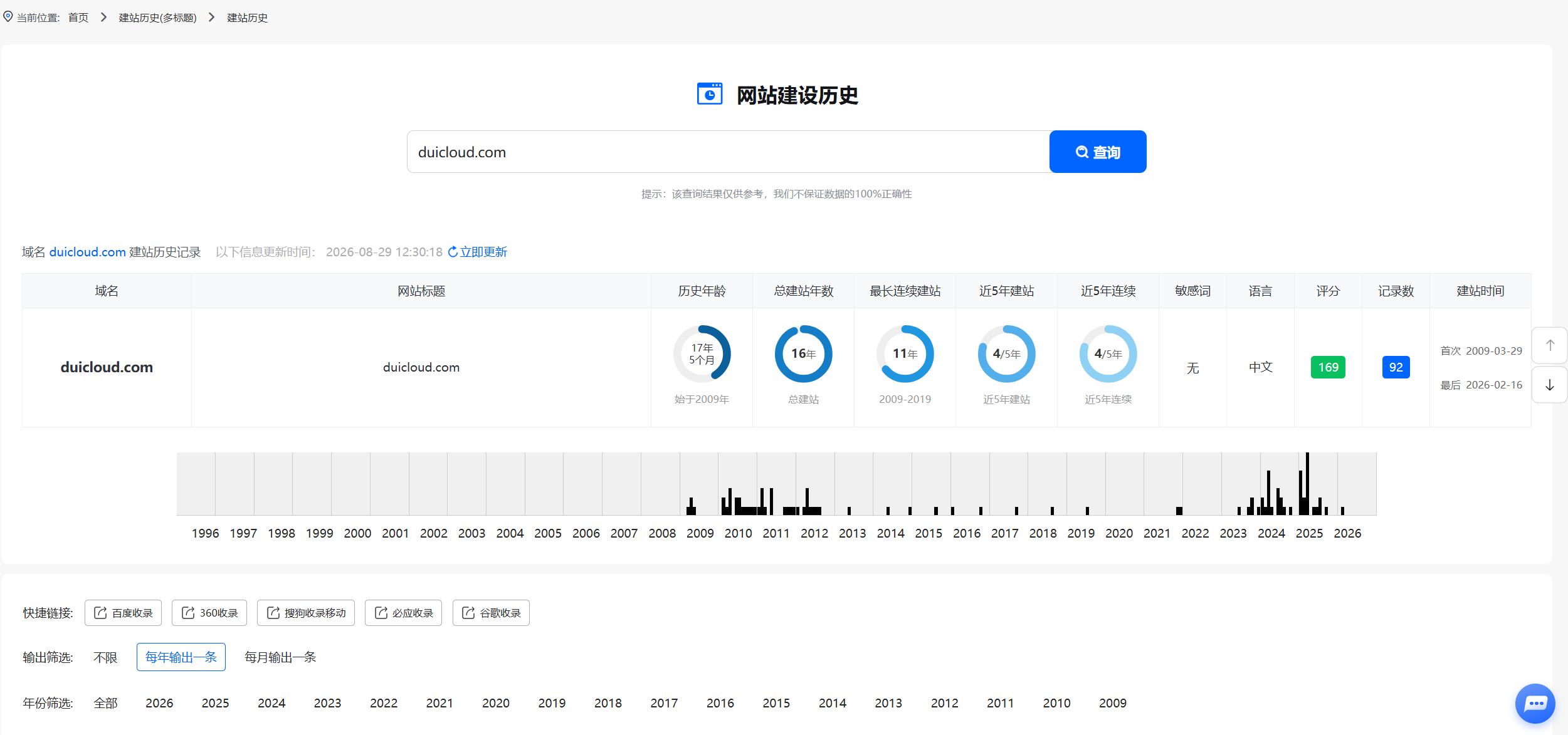The image size is (1568, 735).
Task: Click the external-link icon on 必应收录
Action: (381, 613)
